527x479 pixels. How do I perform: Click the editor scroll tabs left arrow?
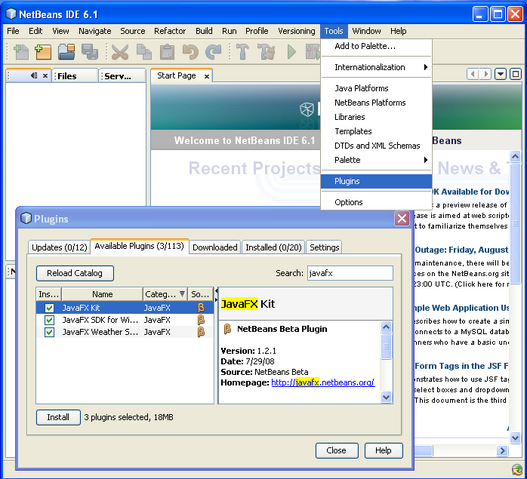(x=473, y=74)
